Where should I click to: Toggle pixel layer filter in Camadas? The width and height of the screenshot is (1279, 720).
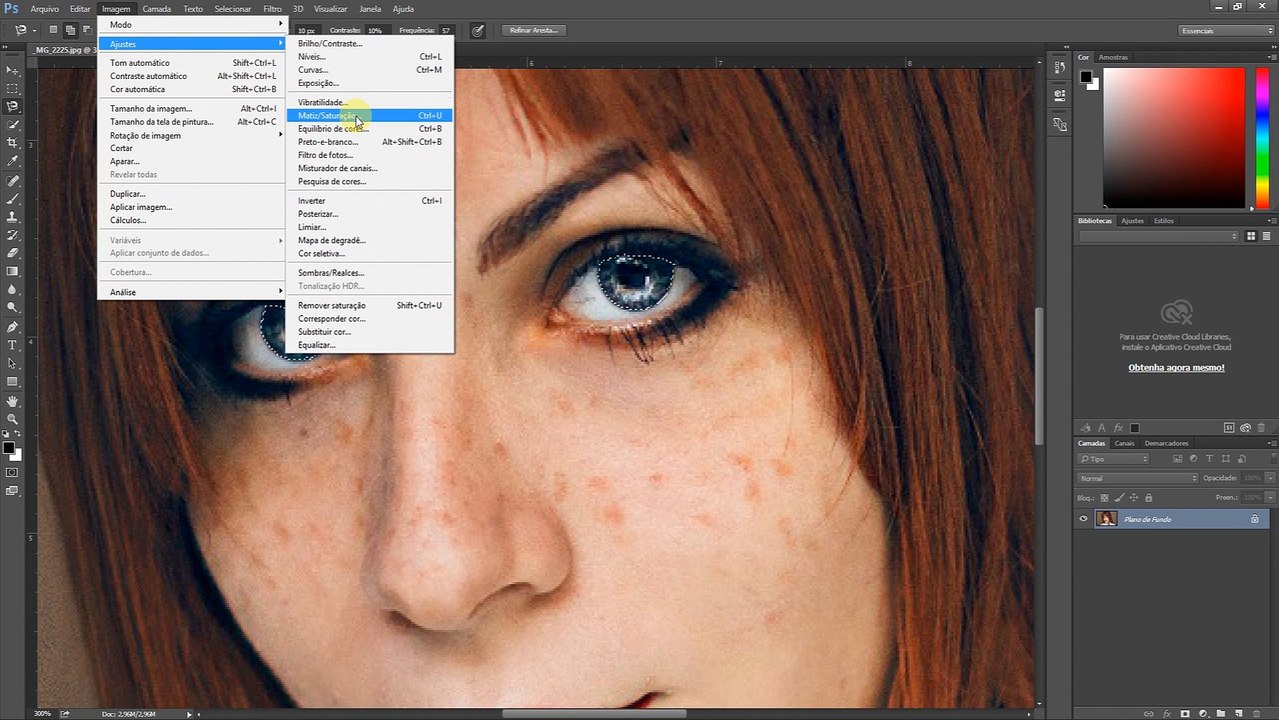pyautogui.click(x=1178, y=459)
